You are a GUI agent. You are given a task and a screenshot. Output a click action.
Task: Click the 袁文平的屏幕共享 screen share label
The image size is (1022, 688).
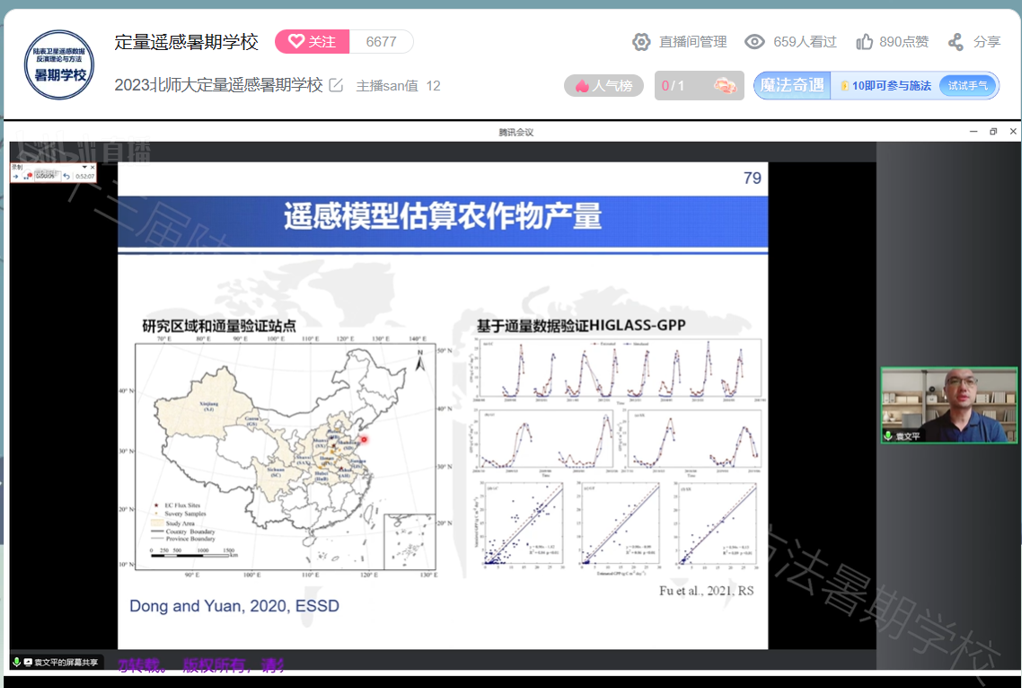61,662
